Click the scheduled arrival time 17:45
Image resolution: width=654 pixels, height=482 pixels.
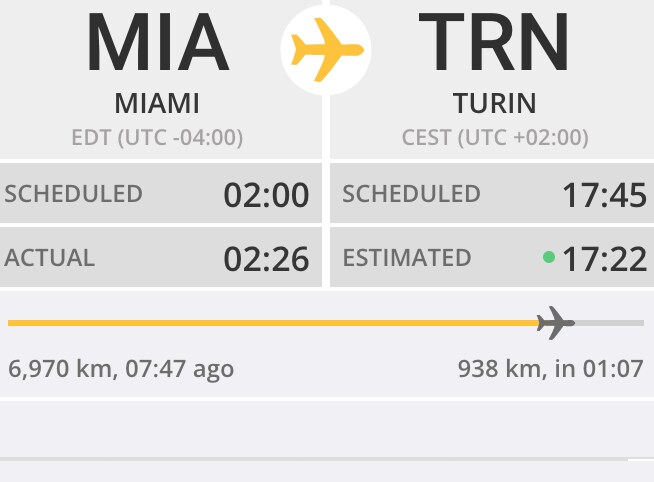coord(604,195)
